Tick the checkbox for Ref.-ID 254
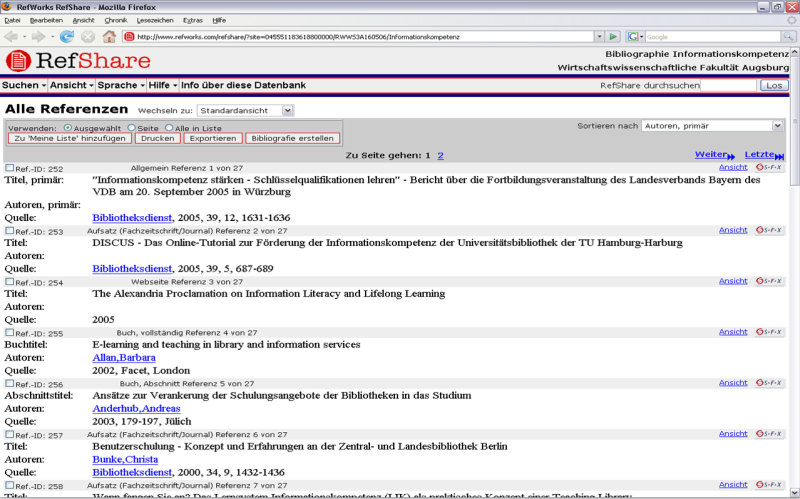 coord(10,281)
